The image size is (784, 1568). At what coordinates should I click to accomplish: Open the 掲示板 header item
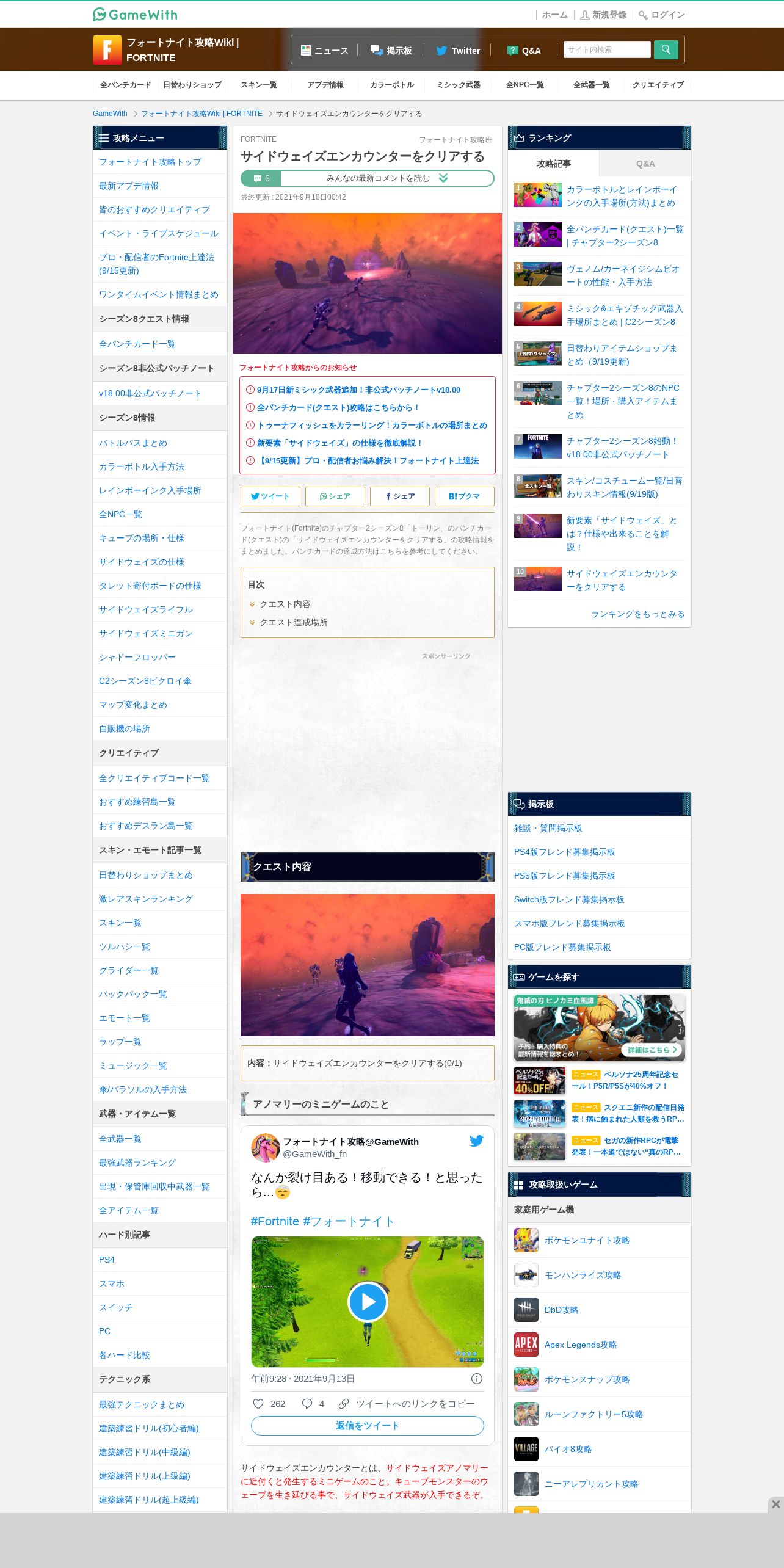coord(391,51)
